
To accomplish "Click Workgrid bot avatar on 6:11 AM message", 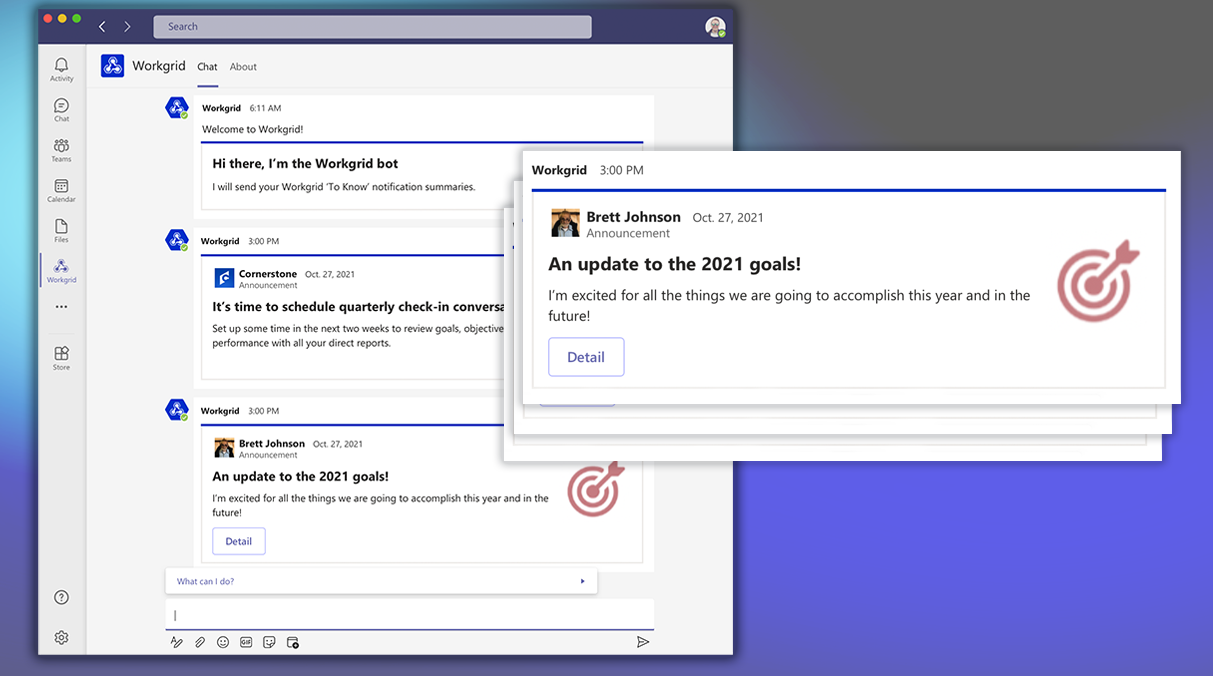I will point(177,108).
